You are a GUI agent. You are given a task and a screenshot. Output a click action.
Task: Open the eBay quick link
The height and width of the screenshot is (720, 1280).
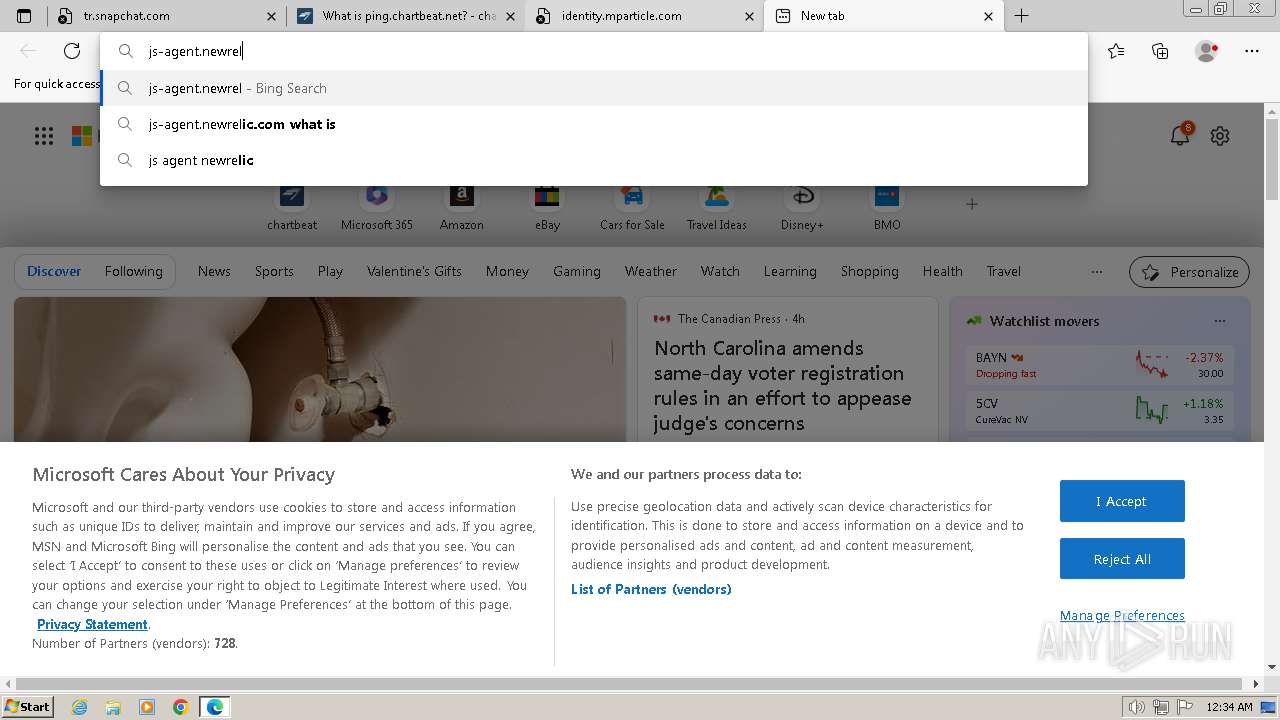coord(547,207)
